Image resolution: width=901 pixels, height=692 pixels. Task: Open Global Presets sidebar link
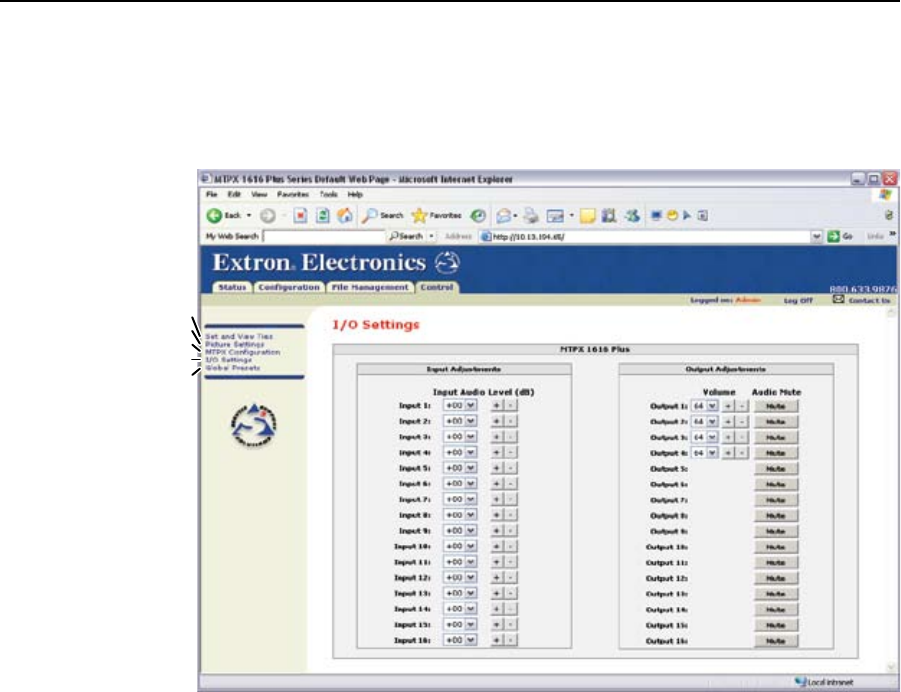pyautogui.click(x=232, y=367)
